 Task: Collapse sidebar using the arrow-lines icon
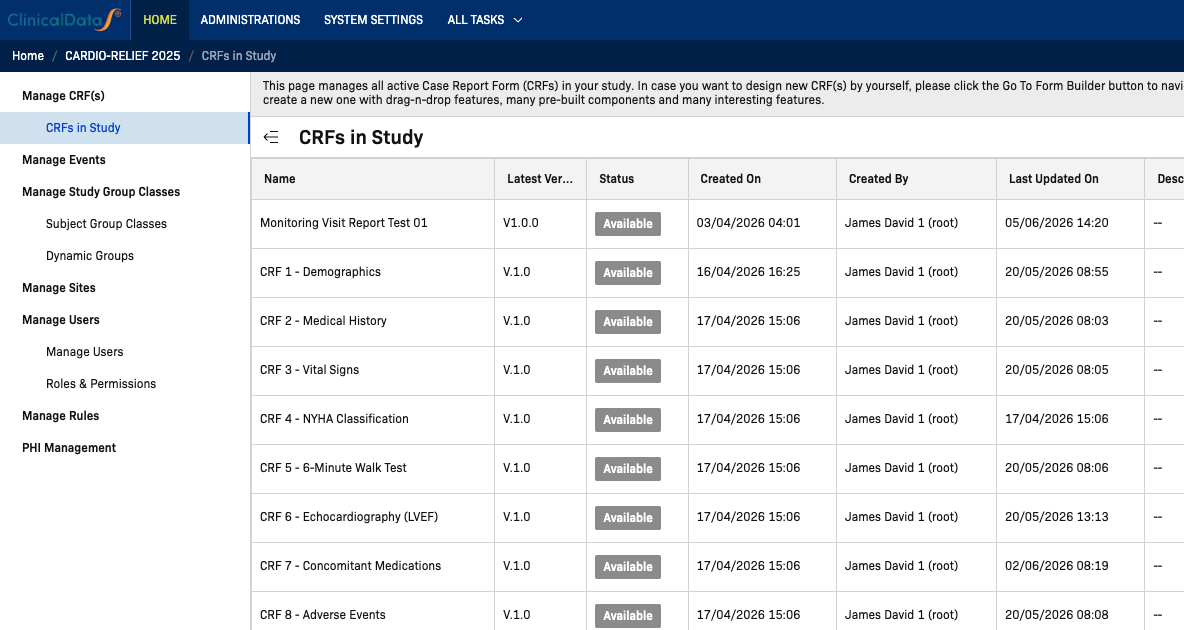[x=271, y=137]
